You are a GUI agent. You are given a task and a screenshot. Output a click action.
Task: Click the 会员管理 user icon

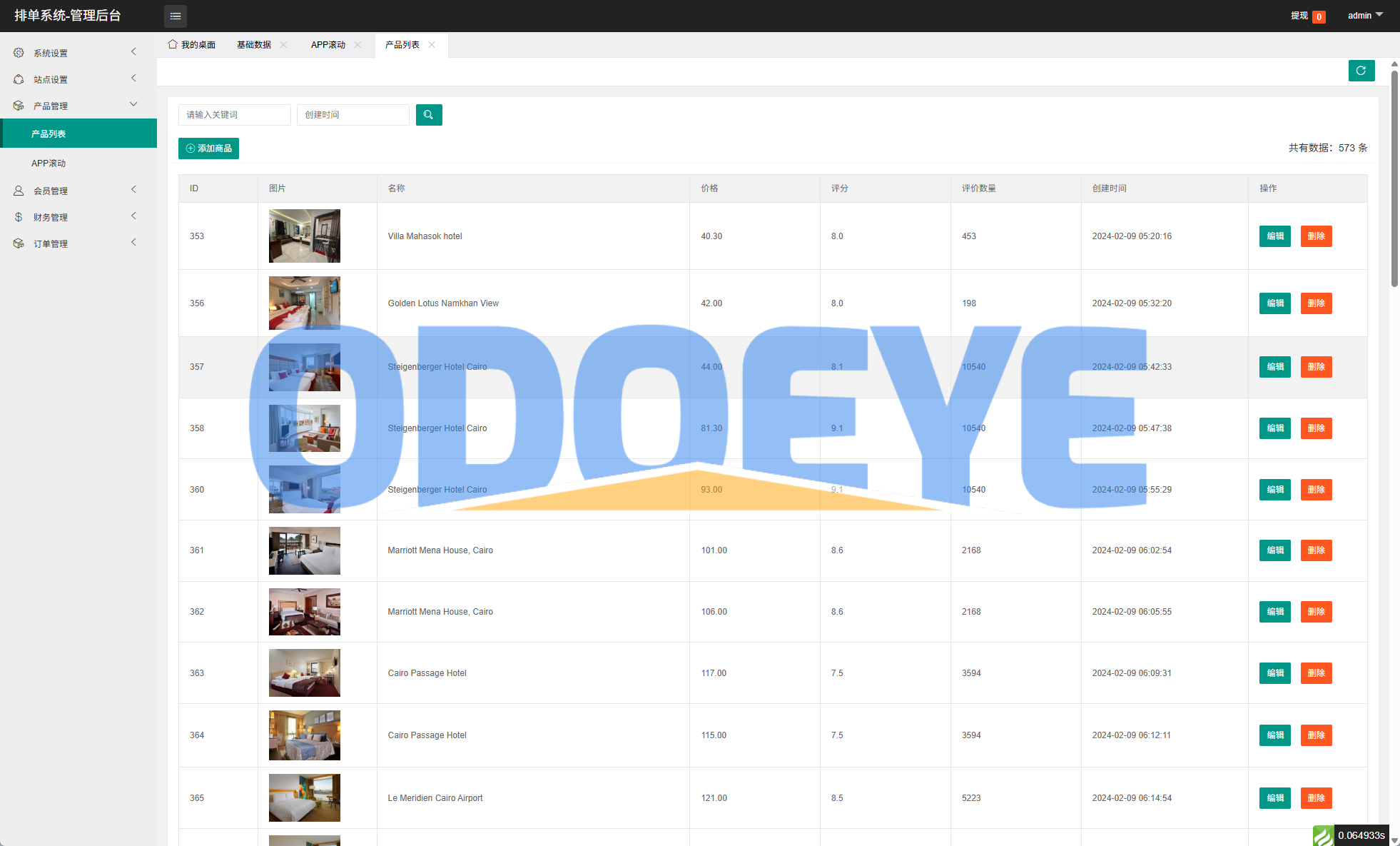coord(19,191)
